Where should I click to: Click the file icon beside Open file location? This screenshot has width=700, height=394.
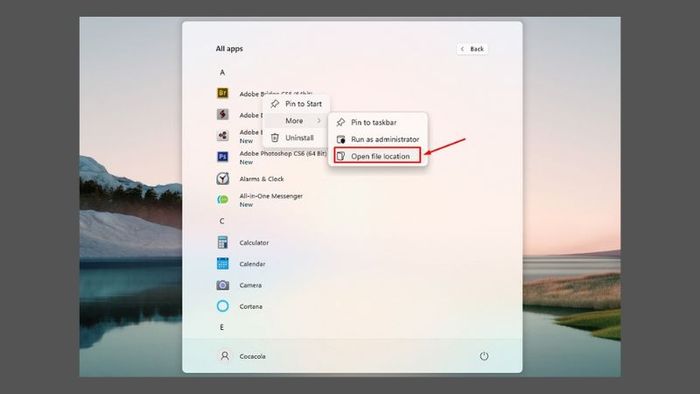[341, 156]
